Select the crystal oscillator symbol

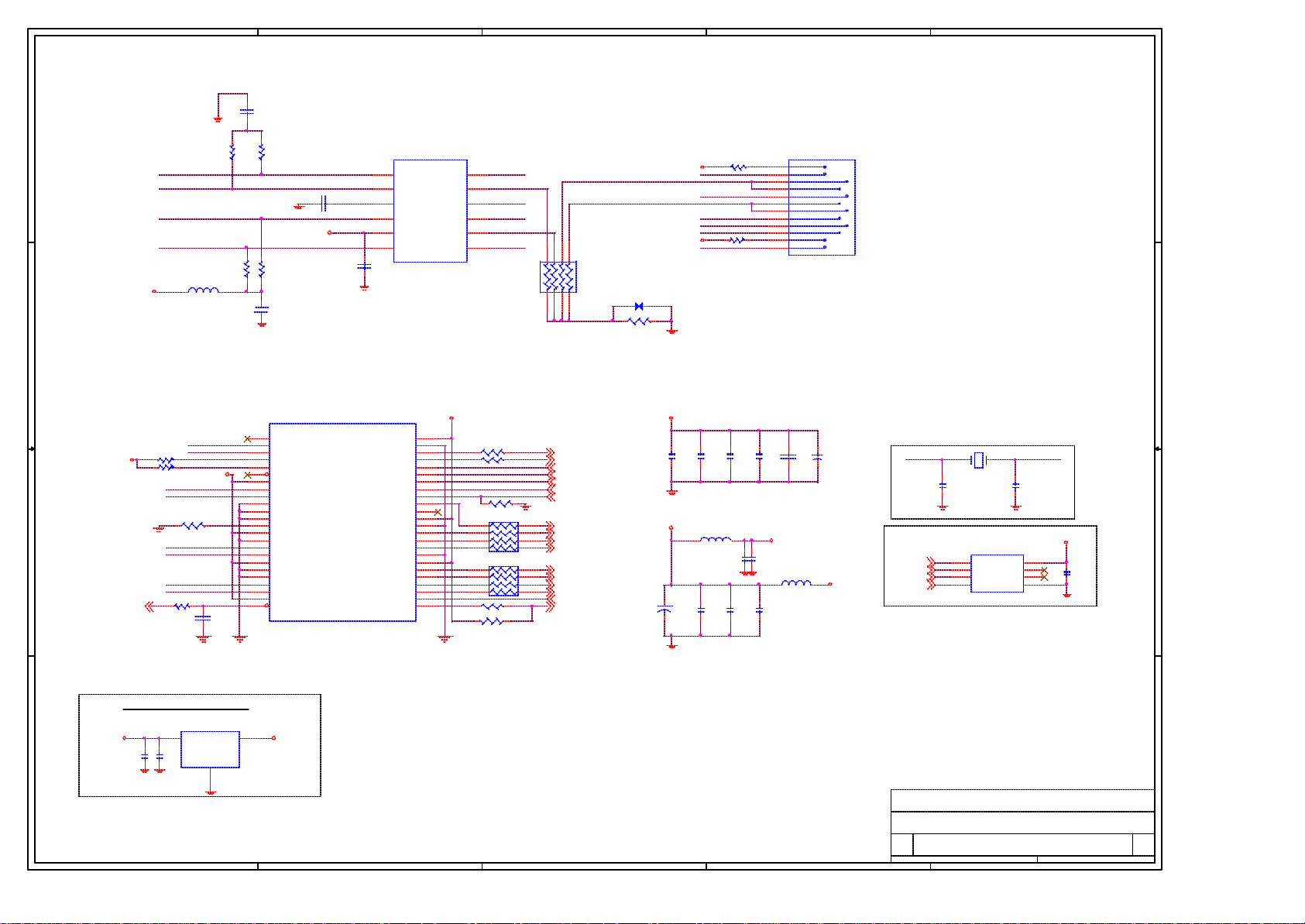pos(979,460)
